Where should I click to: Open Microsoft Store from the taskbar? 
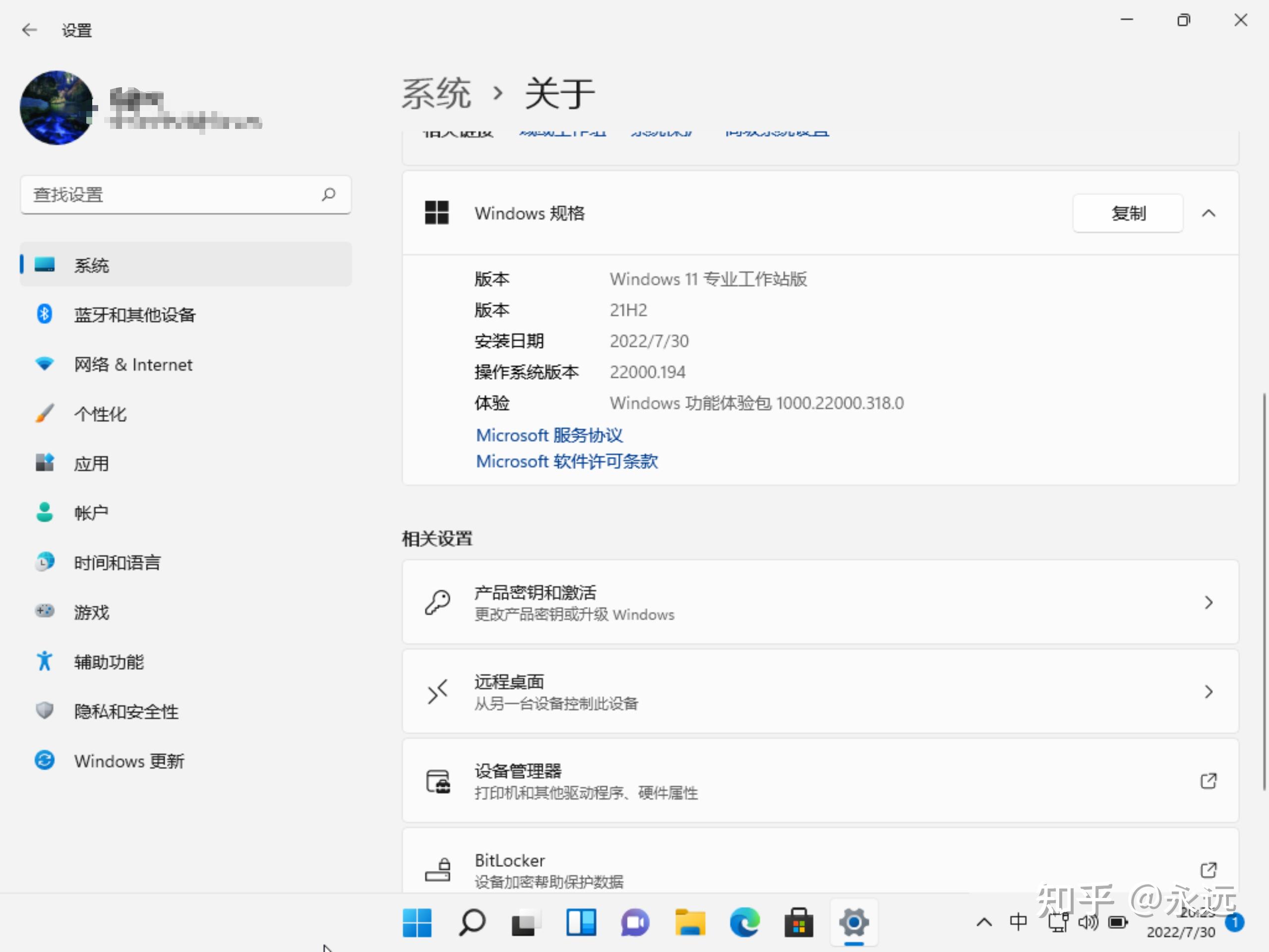tap(799, 923)
